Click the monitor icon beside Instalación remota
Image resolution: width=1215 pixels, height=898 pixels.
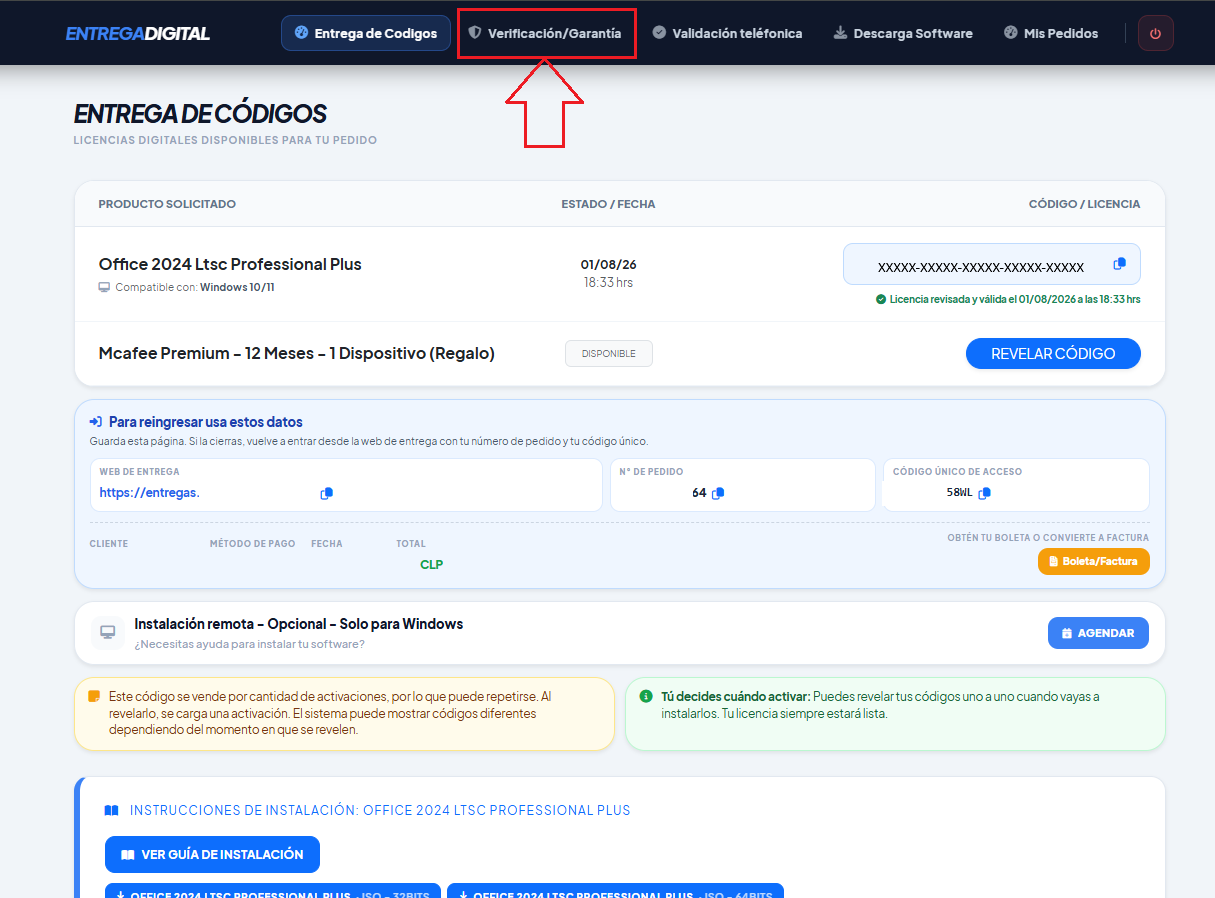point(108,632)
